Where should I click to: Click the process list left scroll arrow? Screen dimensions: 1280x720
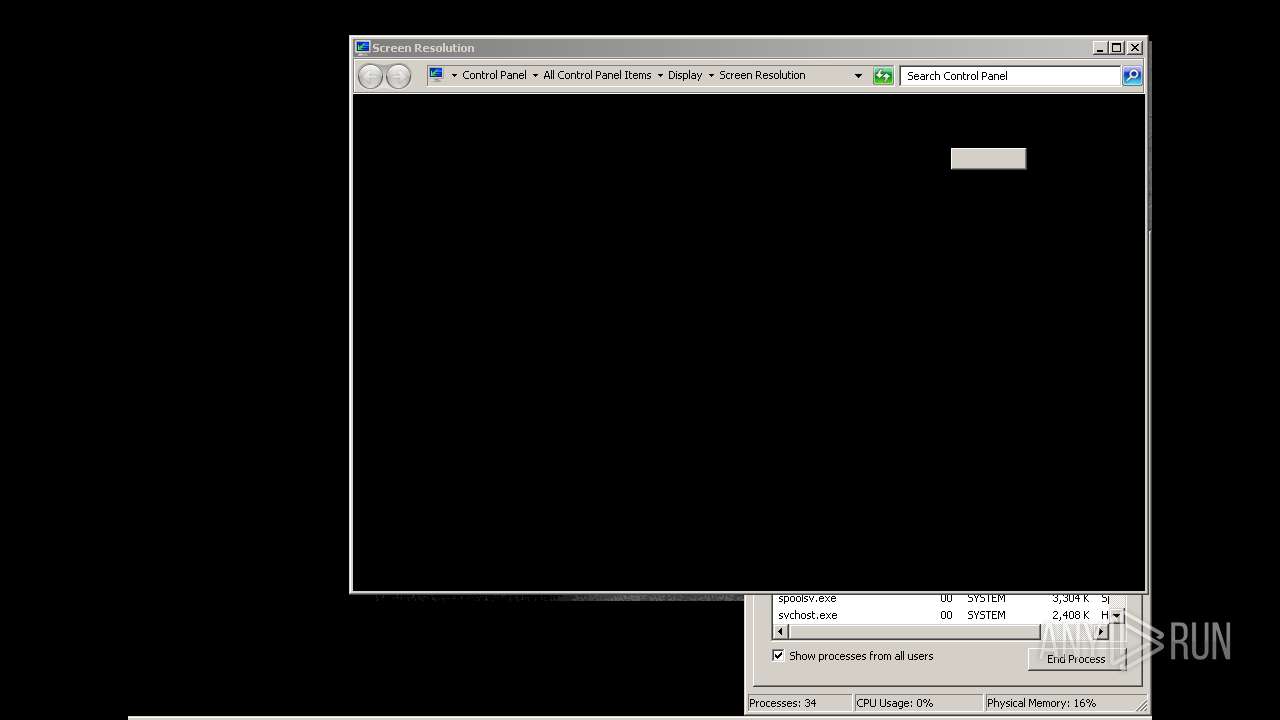coord(781,632)
